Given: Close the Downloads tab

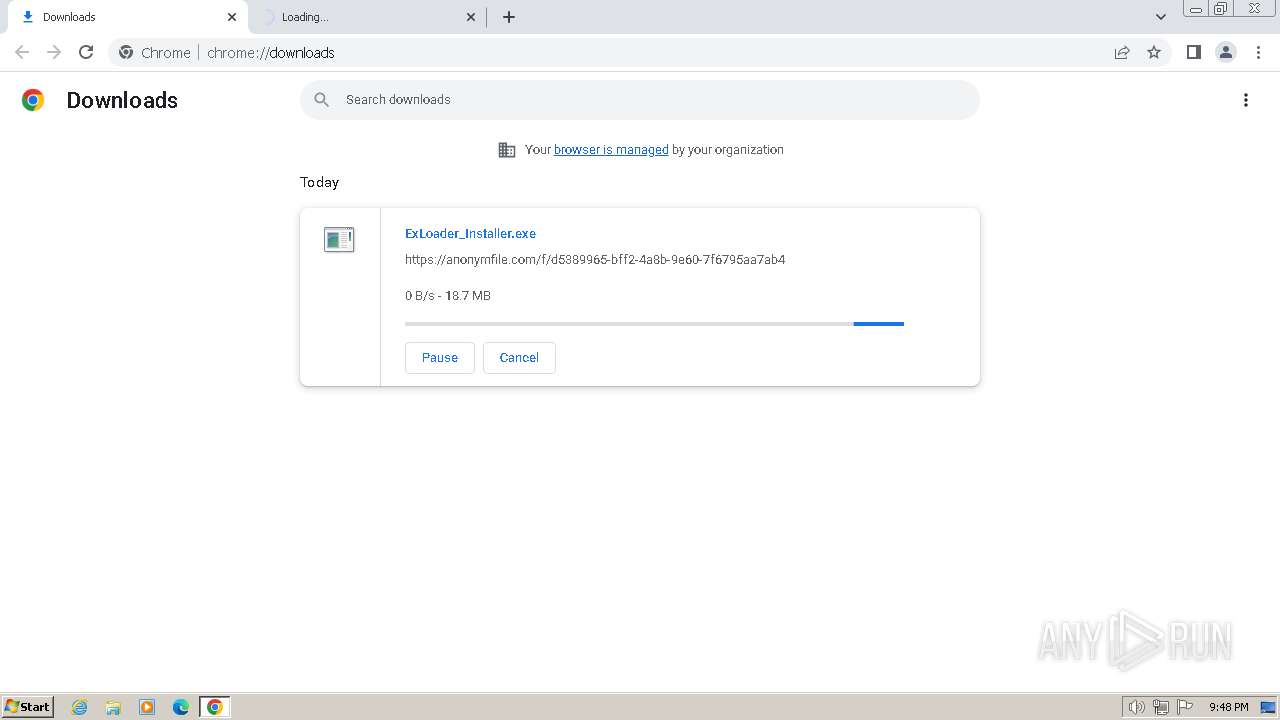Looking at the screenshot, I should coord(232,17).
